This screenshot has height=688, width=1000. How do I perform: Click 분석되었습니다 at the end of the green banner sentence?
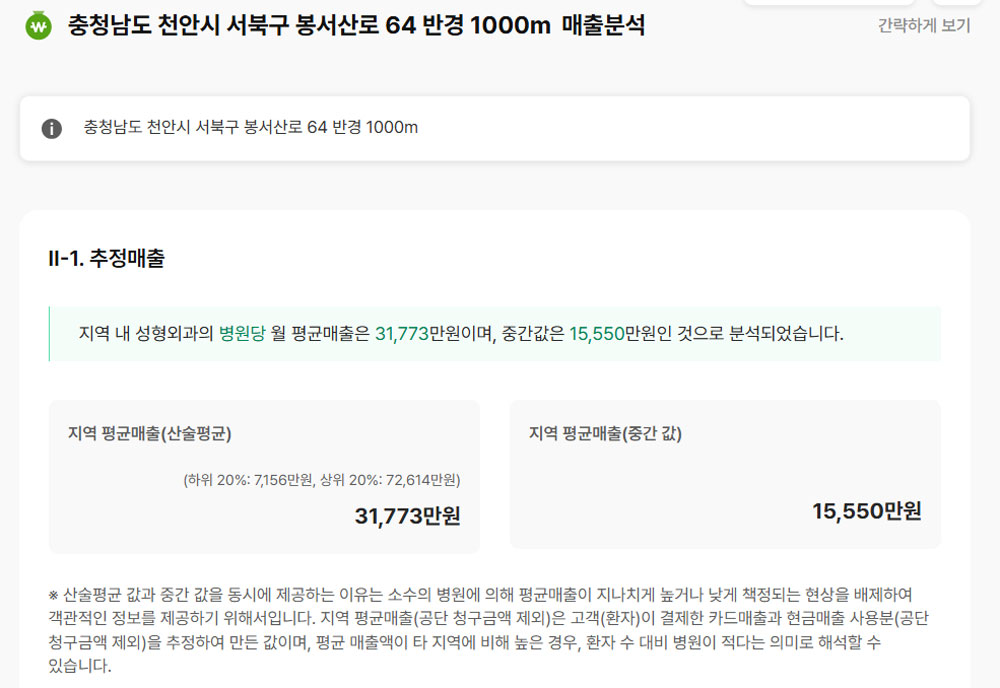pos(786,333)
